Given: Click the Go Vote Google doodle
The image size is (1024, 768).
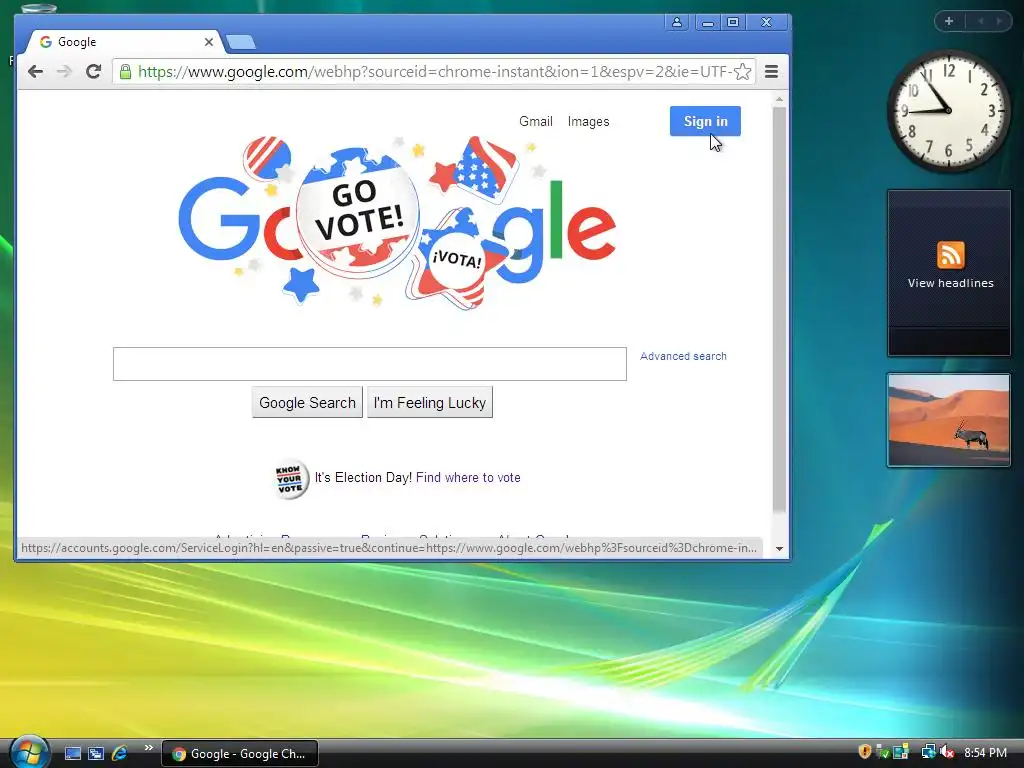Looking at the screenshot, I should point(397,222).
